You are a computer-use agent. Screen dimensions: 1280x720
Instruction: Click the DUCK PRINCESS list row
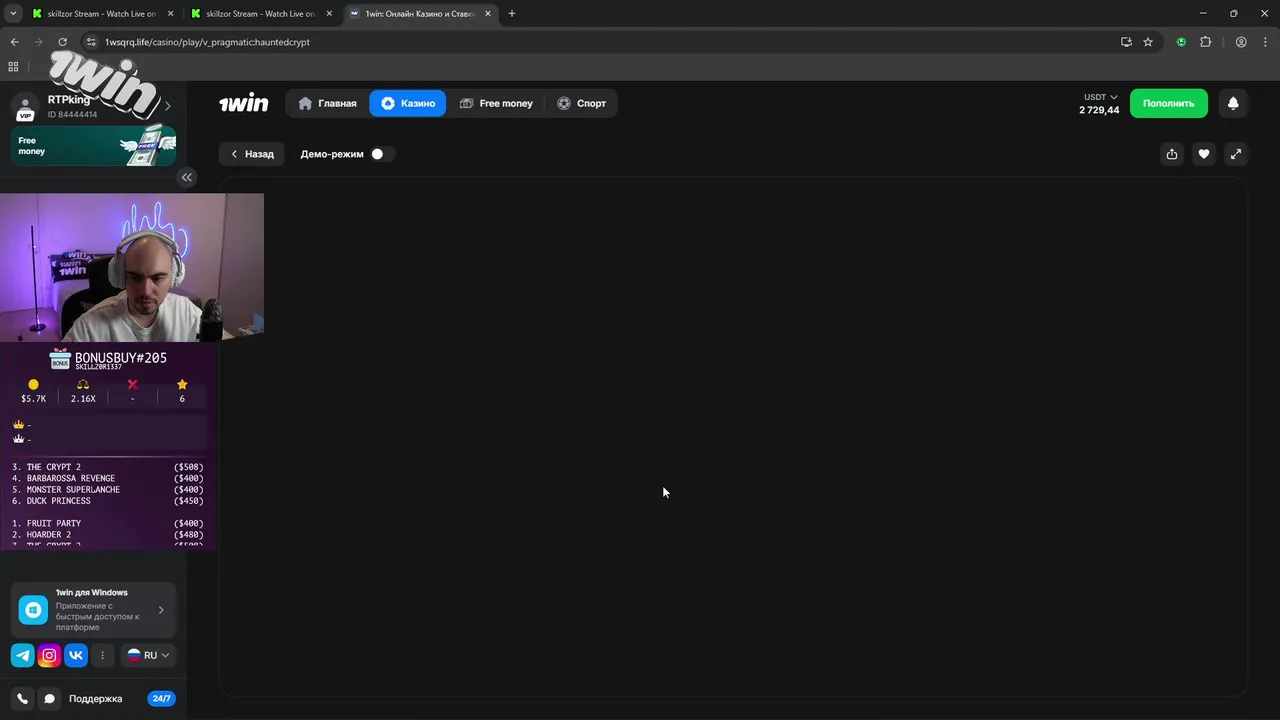coord(108,501)
